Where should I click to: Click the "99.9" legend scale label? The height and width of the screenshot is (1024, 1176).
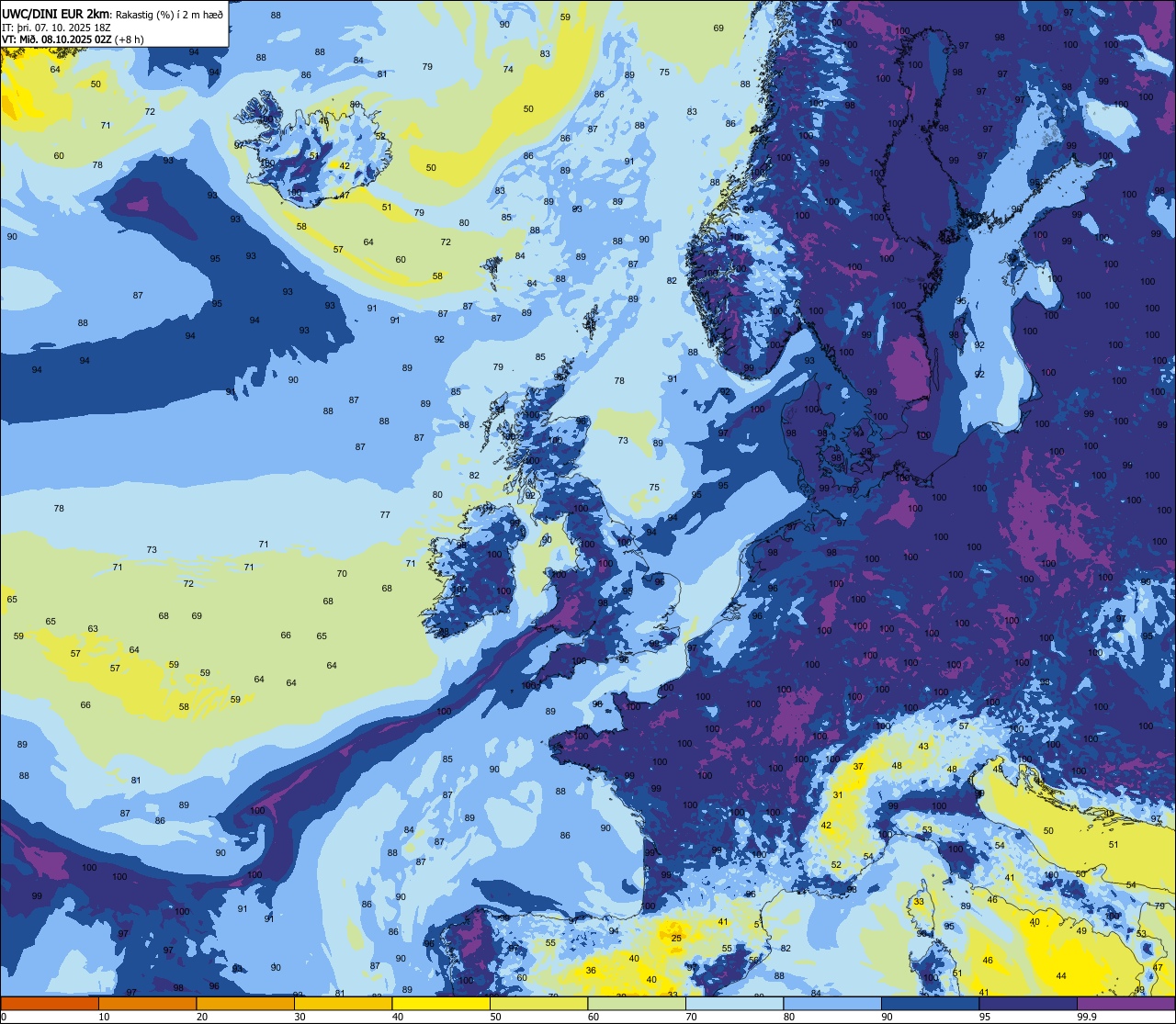(1087, 1017)
